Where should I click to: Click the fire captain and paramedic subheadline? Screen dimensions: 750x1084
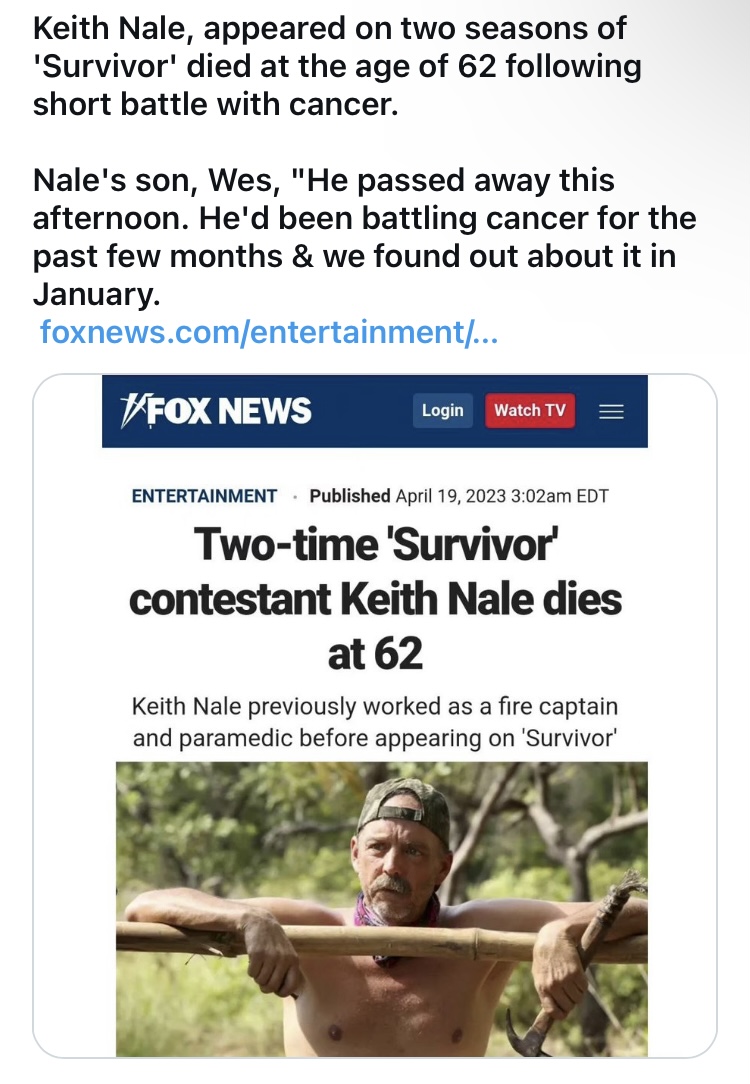[x=375, y=723]
